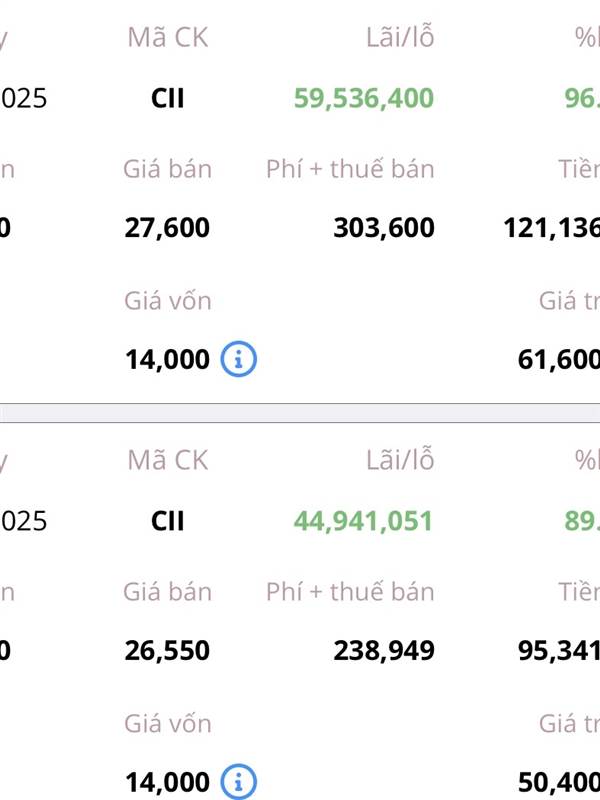Screen dimensions: 600x800
Task: Click the profit value 44,941,051
Action: pyautogui.click(x=363, y=521)
